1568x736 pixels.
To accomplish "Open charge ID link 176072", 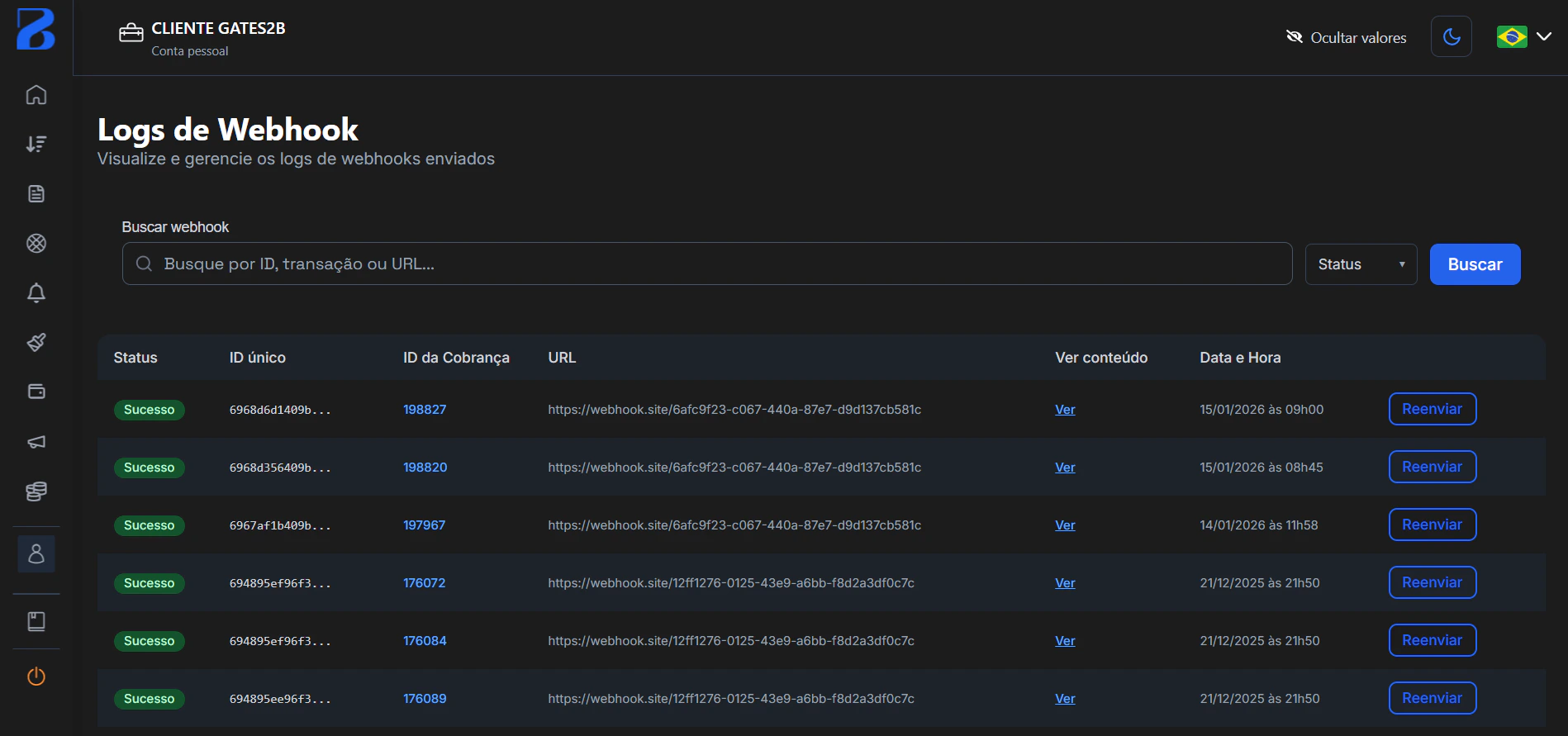I will tap(424, 583).
